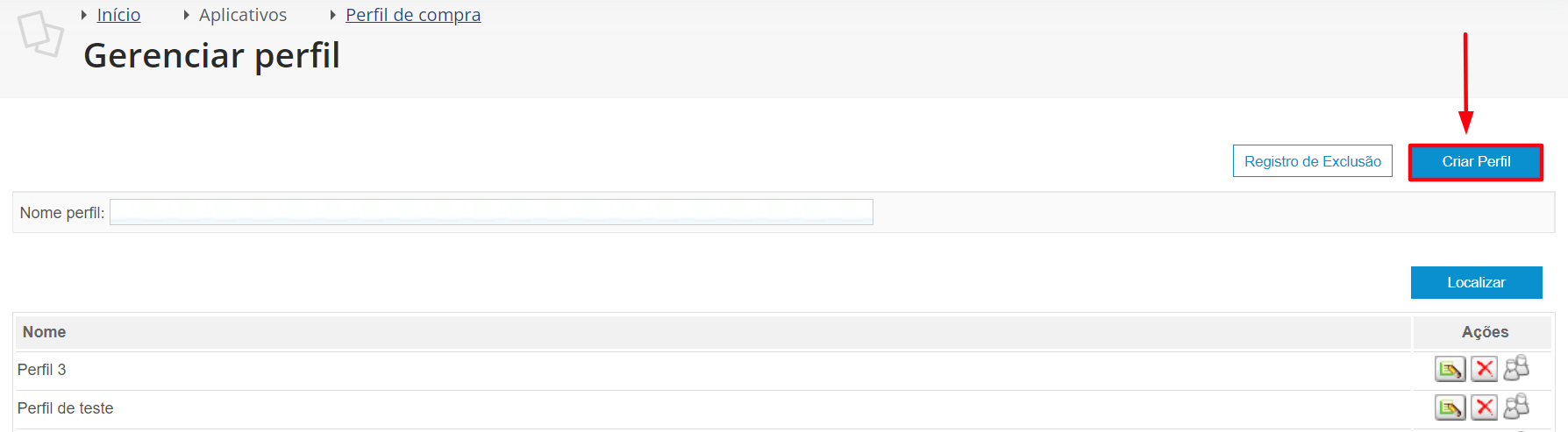Click the Localizar search button

1477,282
